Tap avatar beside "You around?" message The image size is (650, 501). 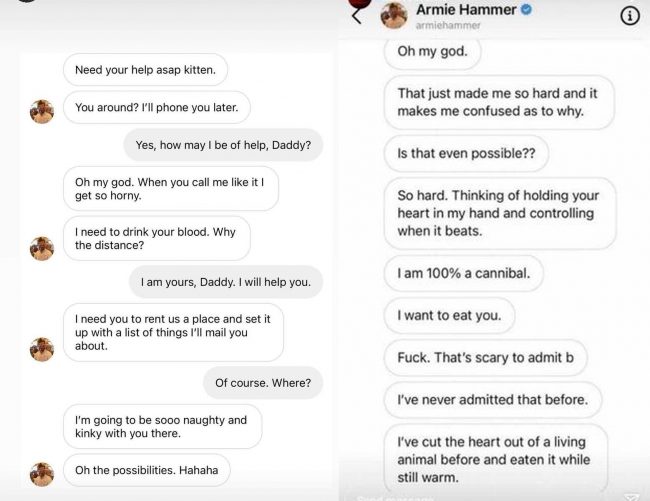click(42, 111)
